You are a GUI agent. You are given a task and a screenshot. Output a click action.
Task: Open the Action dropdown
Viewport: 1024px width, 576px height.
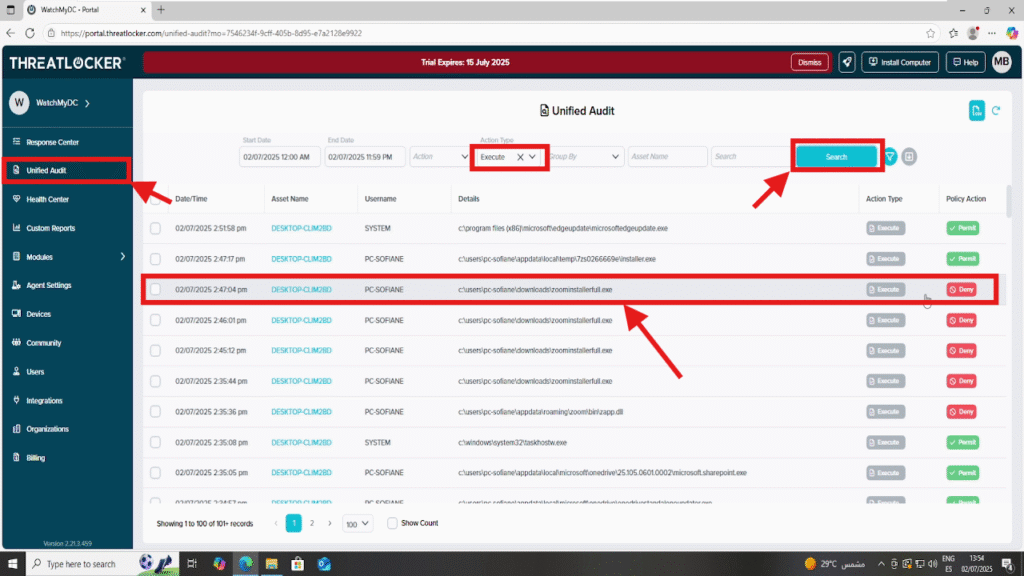pos(440,157)
